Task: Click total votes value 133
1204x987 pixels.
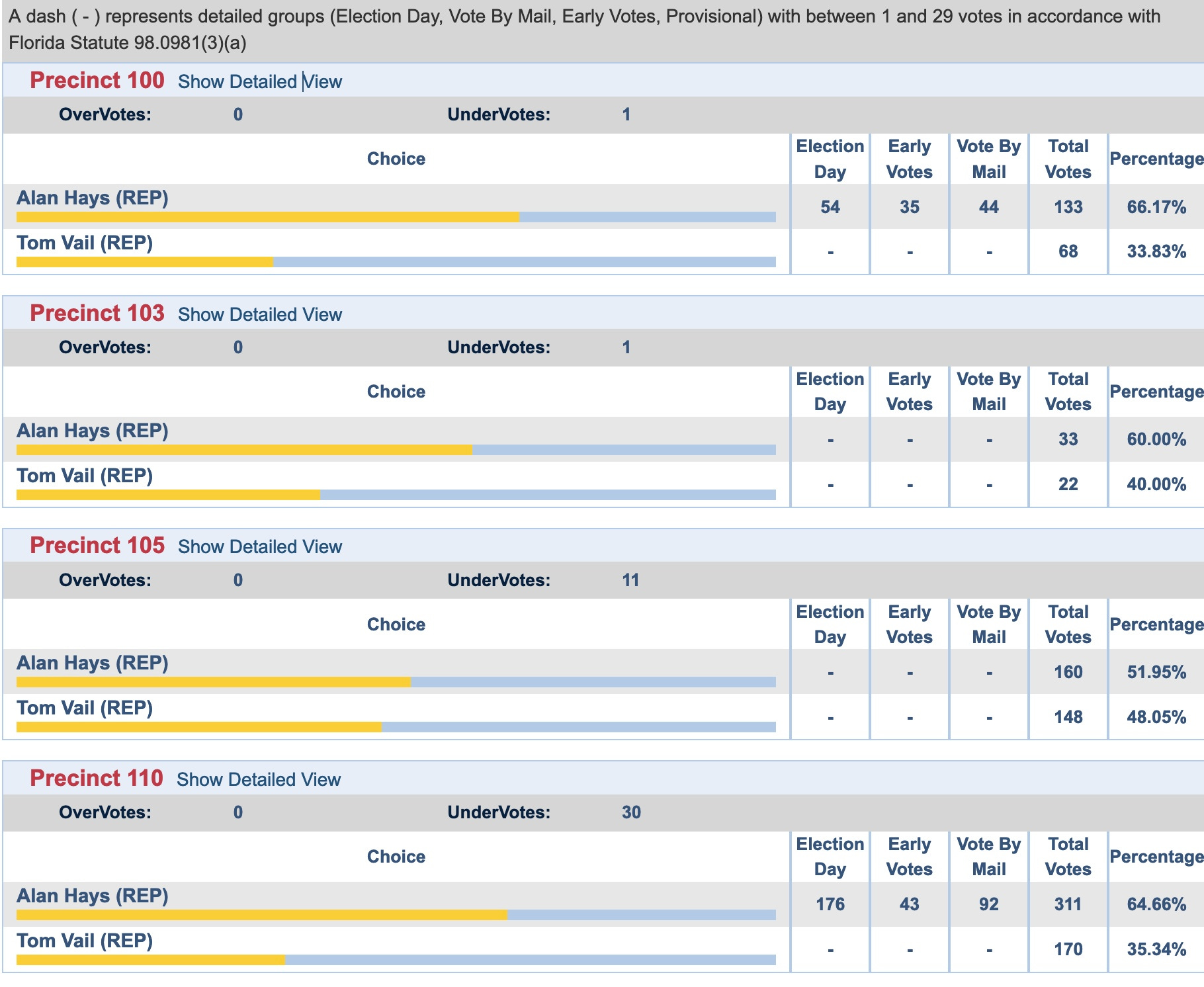Action: coord(1068,207)
